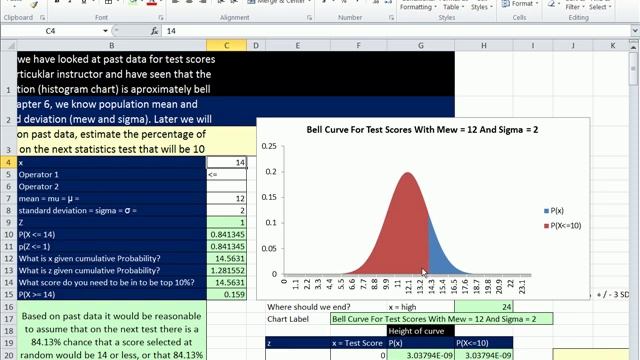Select the P(X <= 14) result 0.841345
640x360 pixels.
tap(227, 234)
